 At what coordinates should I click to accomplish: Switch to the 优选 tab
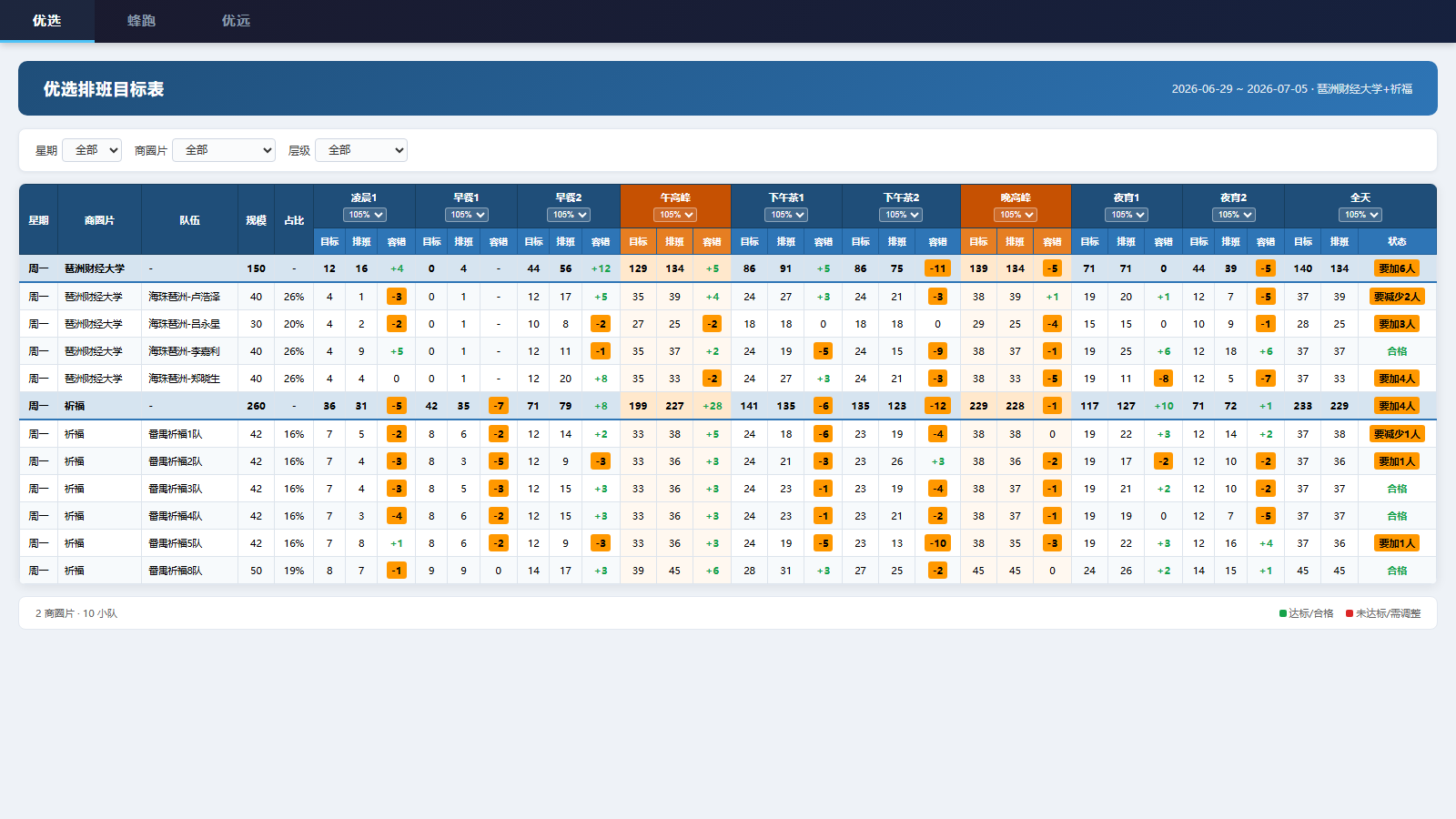point(46,21)
